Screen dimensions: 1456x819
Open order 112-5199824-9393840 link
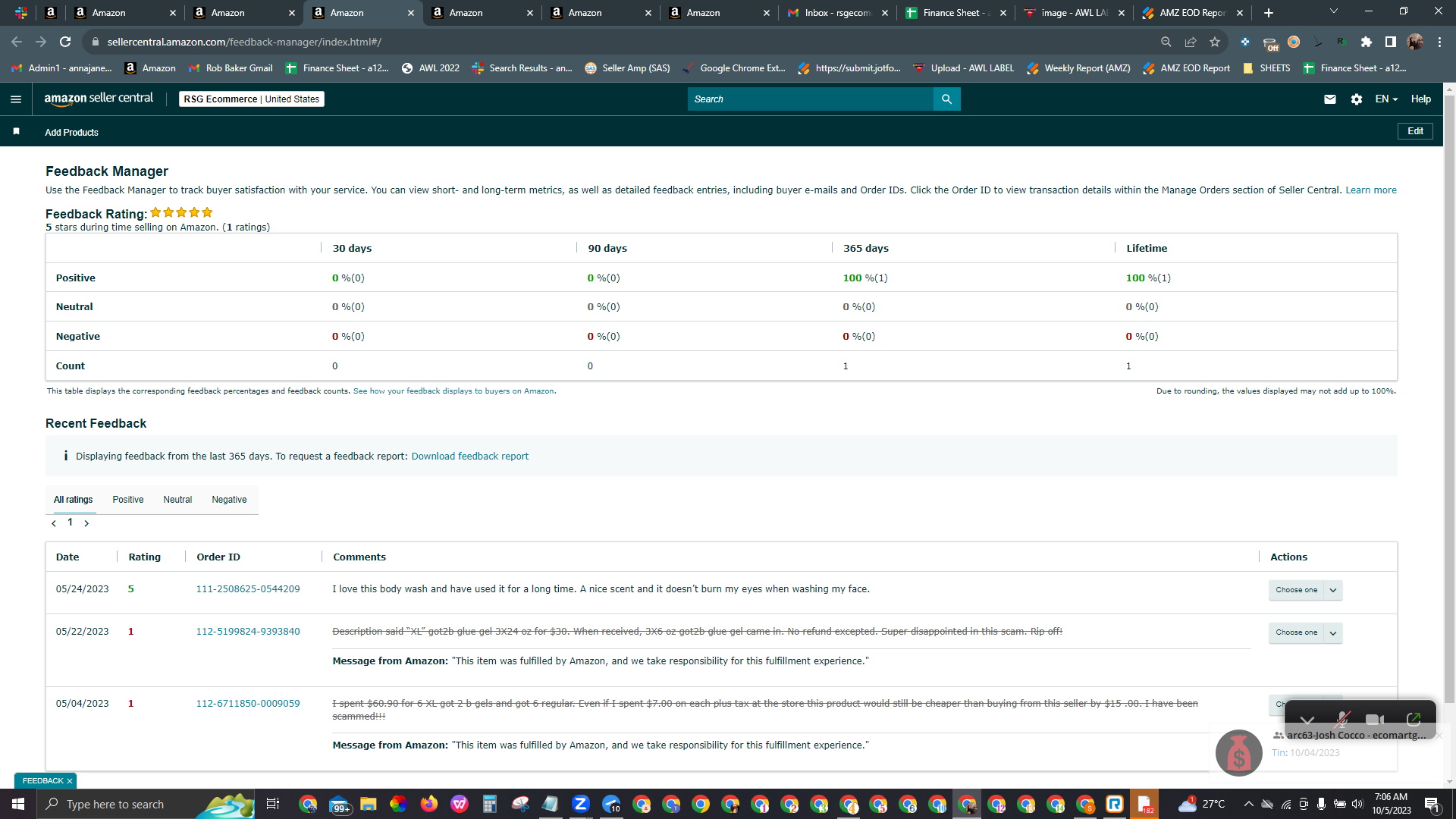[x=248, y=632]
